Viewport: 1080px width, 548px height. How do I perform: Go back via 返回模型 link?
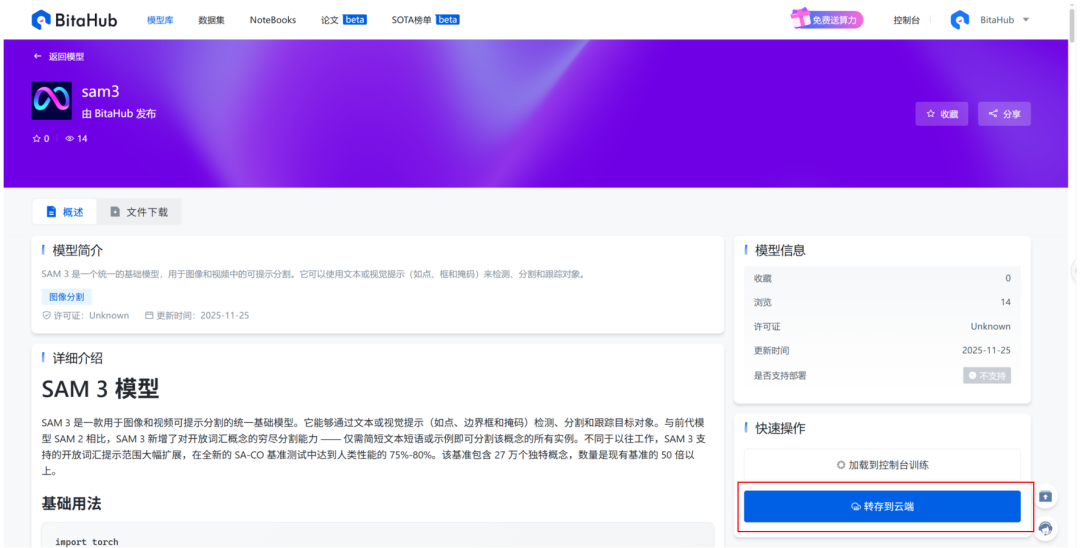59,56
